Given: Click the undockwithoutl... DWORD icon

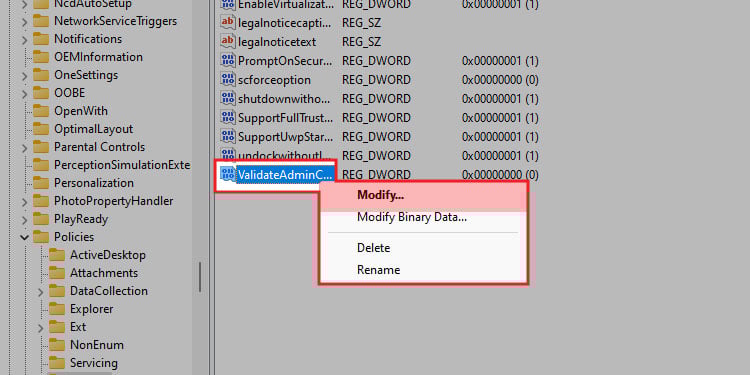Looking at the screenshot, I should pos(228,155).
